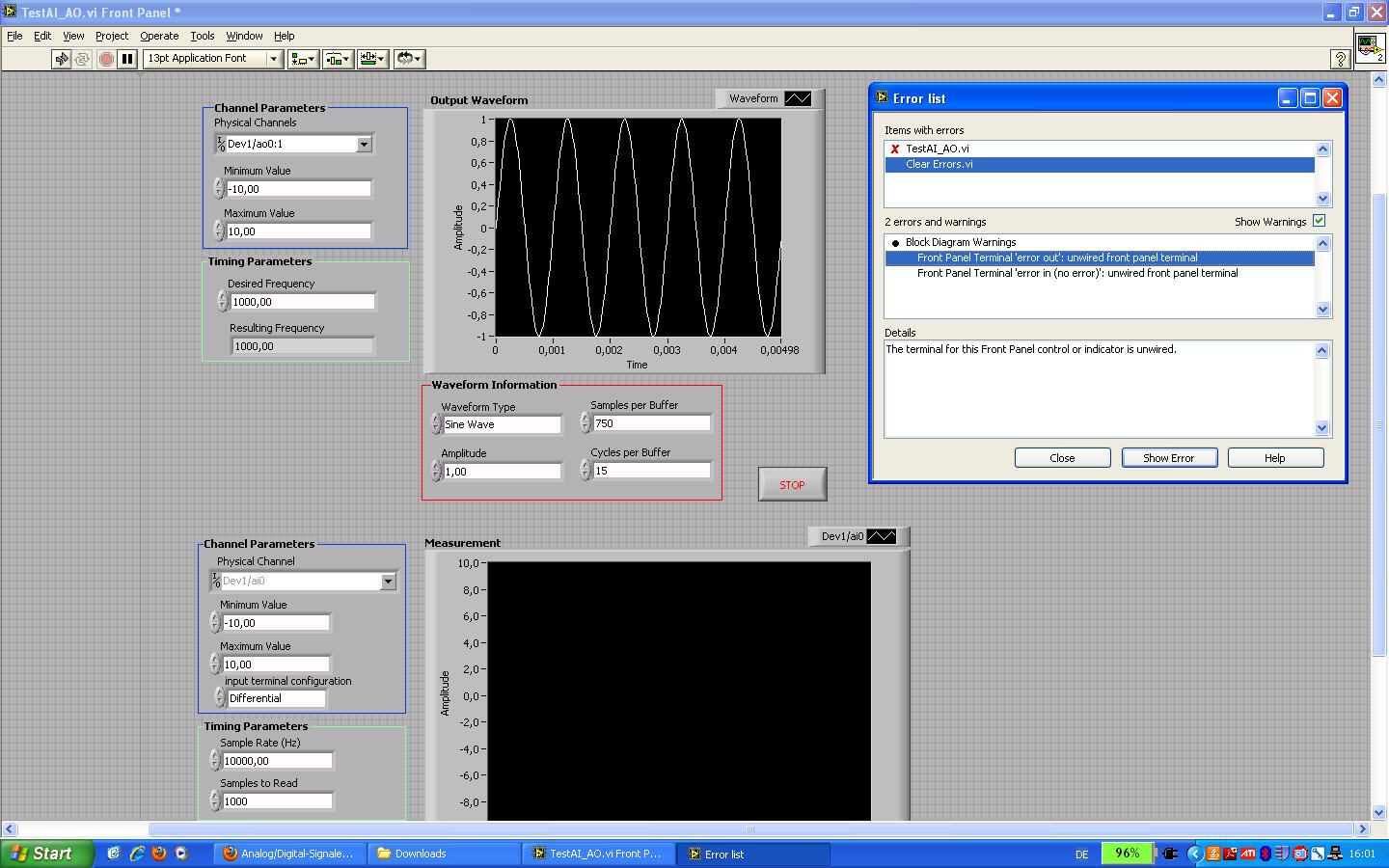1389x868 pixels.
Task: Open the Align Objects tool
Action: (x=303, y=59)
